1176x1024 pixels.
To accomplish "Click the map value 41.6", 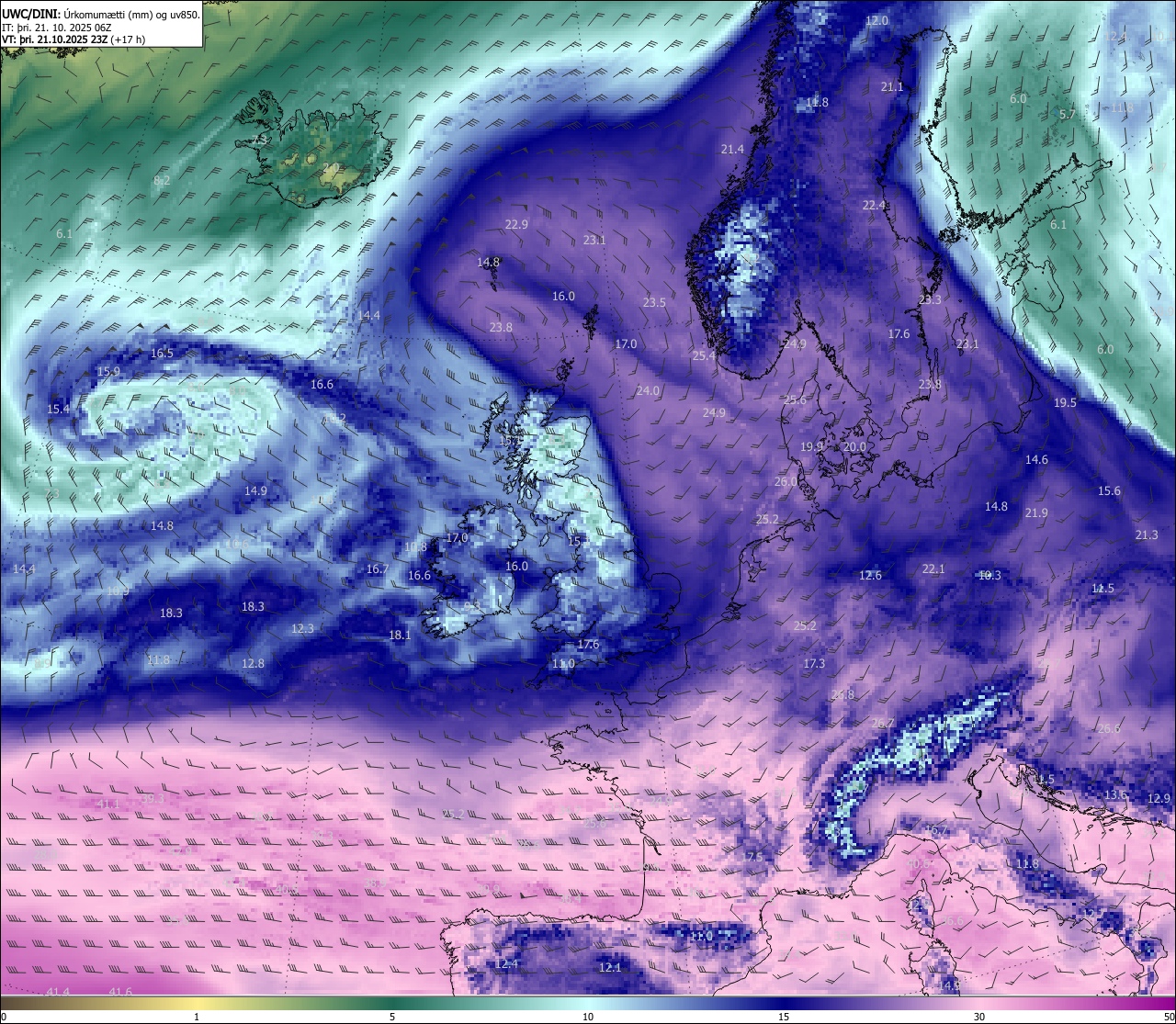I will (120, 992).
